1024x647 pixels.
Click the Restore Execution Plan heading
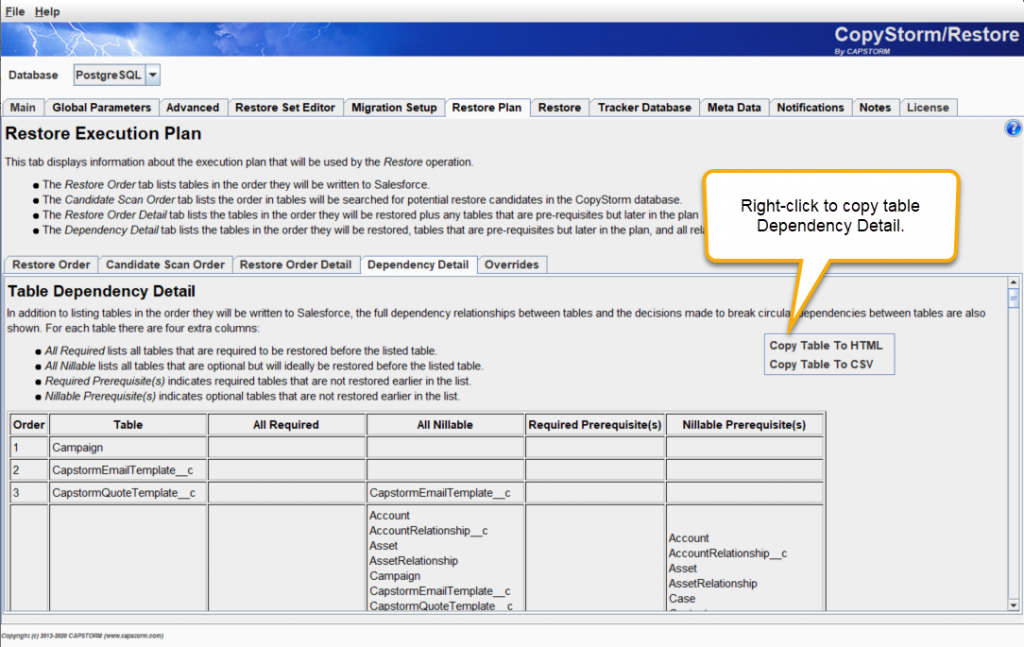tap(103, 133)
